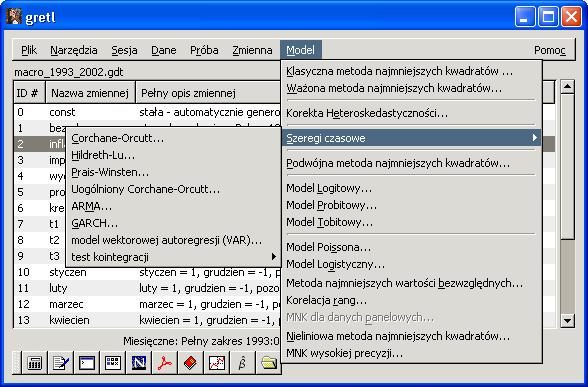Open the Dane menu

pos(164,50)
